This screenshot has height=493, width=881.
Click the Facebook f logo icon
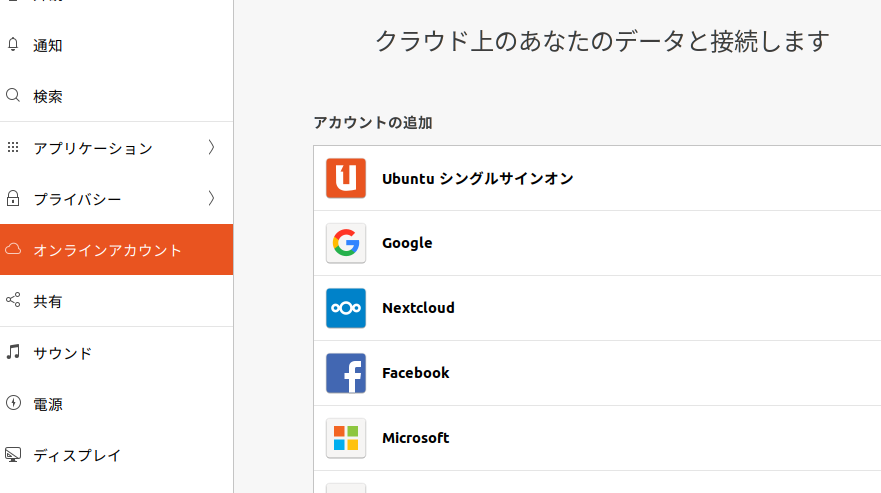(x=346, y=373)
